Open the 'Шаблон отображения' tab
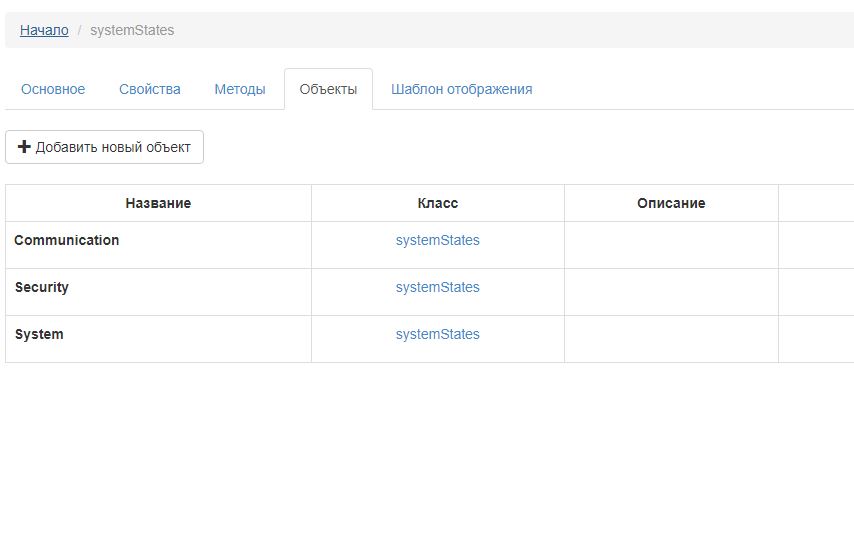The height and width of the screenshot is (546, 854). coord(461,89)
